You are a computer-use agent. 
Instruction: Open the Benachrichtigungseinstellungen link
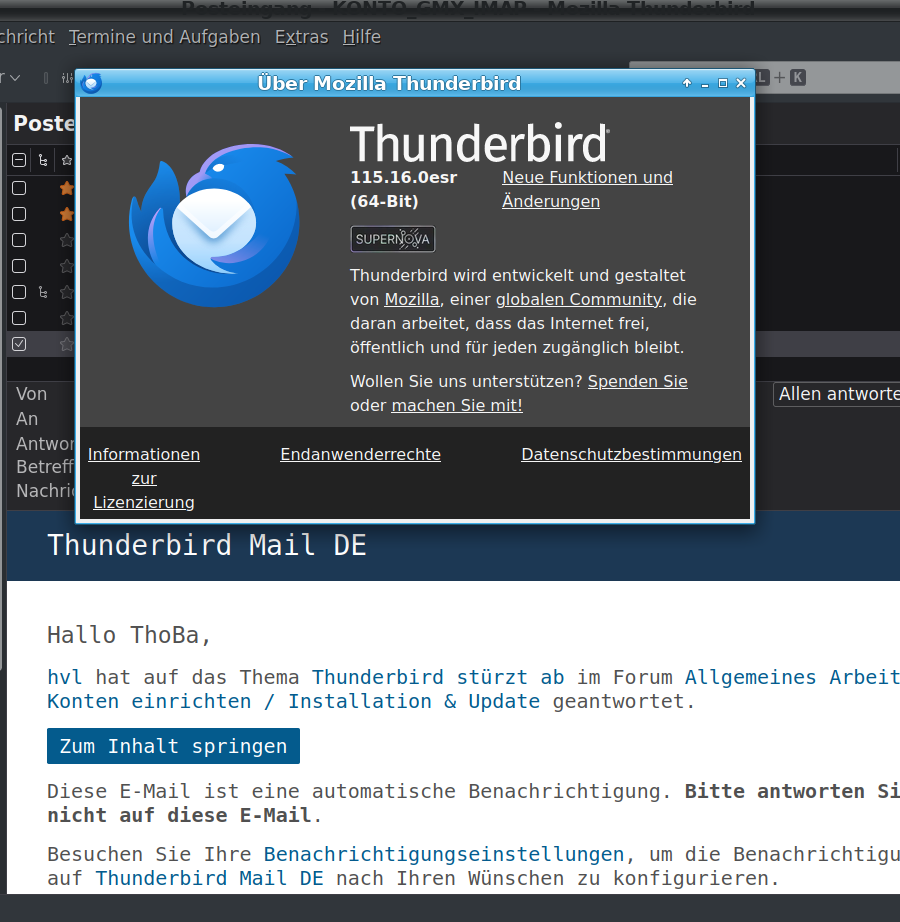pos(443,854)
